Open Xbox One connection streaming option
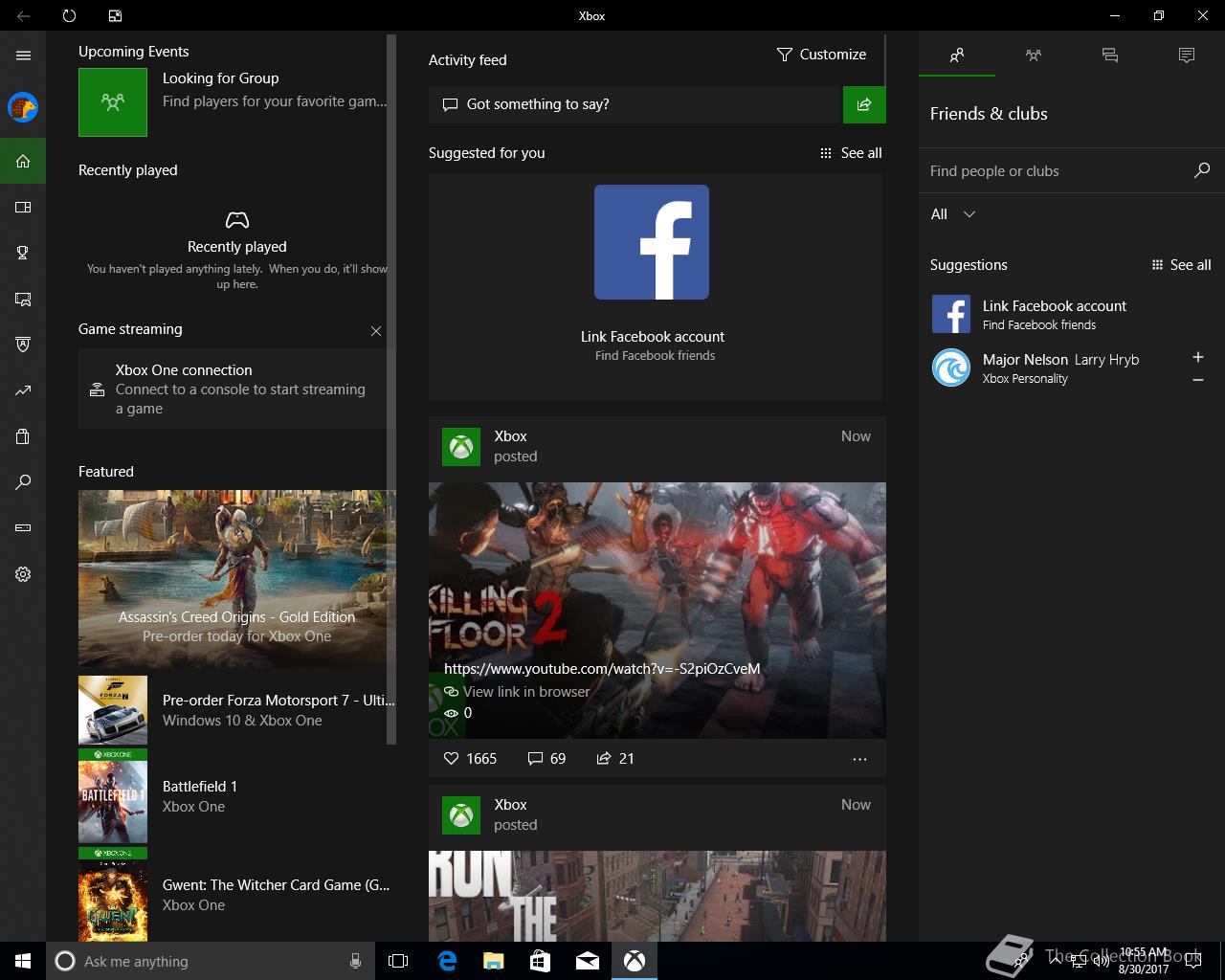1225x980 pixels. click(234, 389)
